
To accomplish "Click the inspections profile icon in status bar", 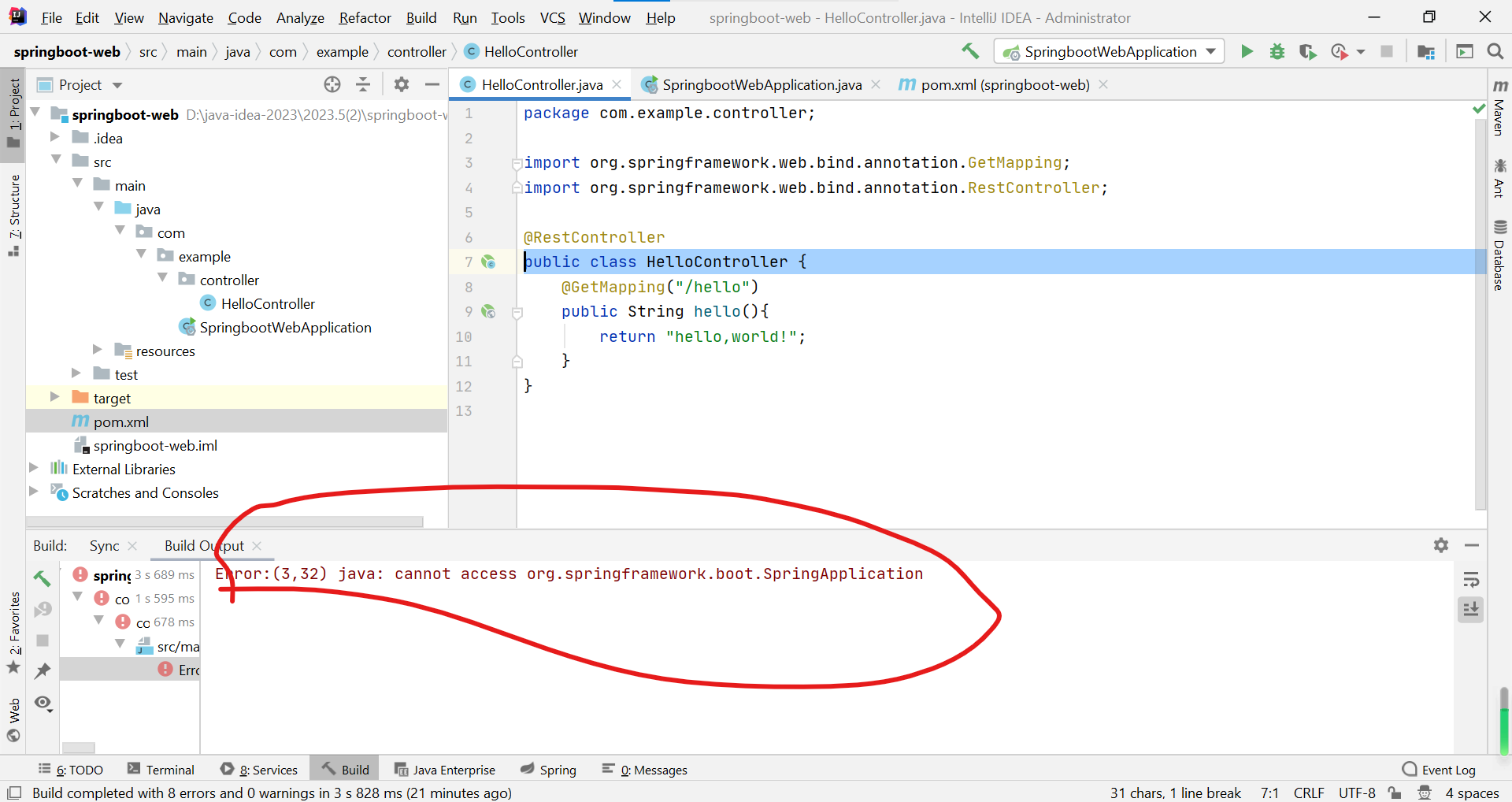I will [x=1425, y=793].
